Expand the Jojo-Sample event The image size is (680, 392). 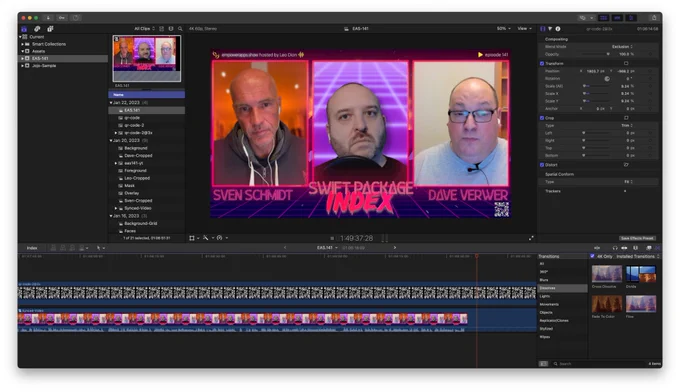(x=22, y=65)
